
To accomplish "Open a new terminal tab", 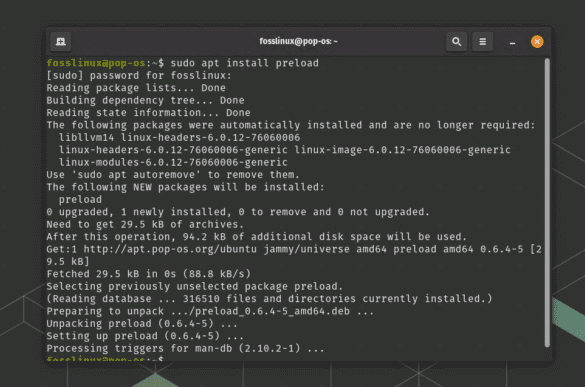I will pos(61,41).
